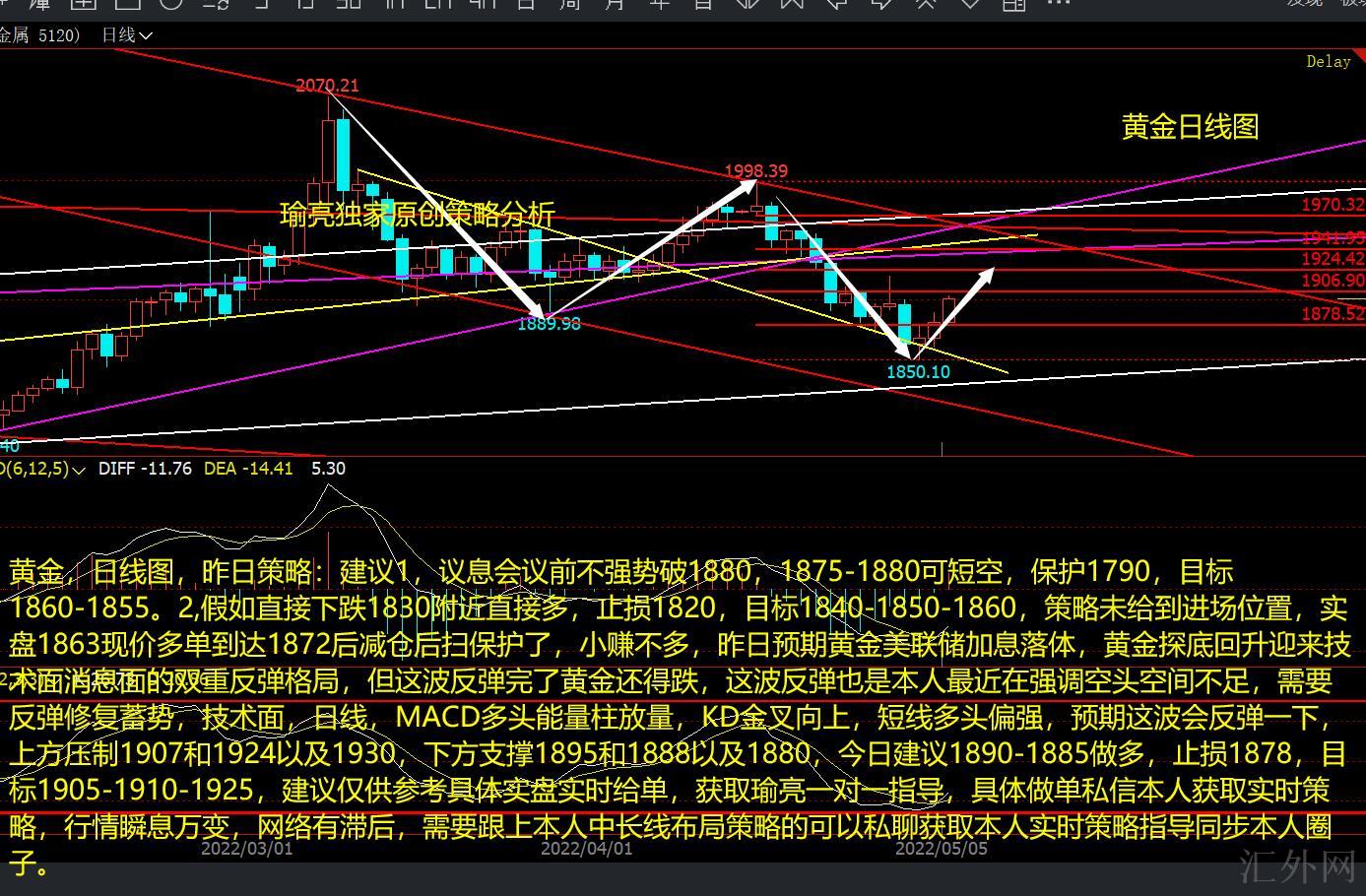
Task: Open the 日线 timeframe dropdown
Action: click(x=127, y=35)
